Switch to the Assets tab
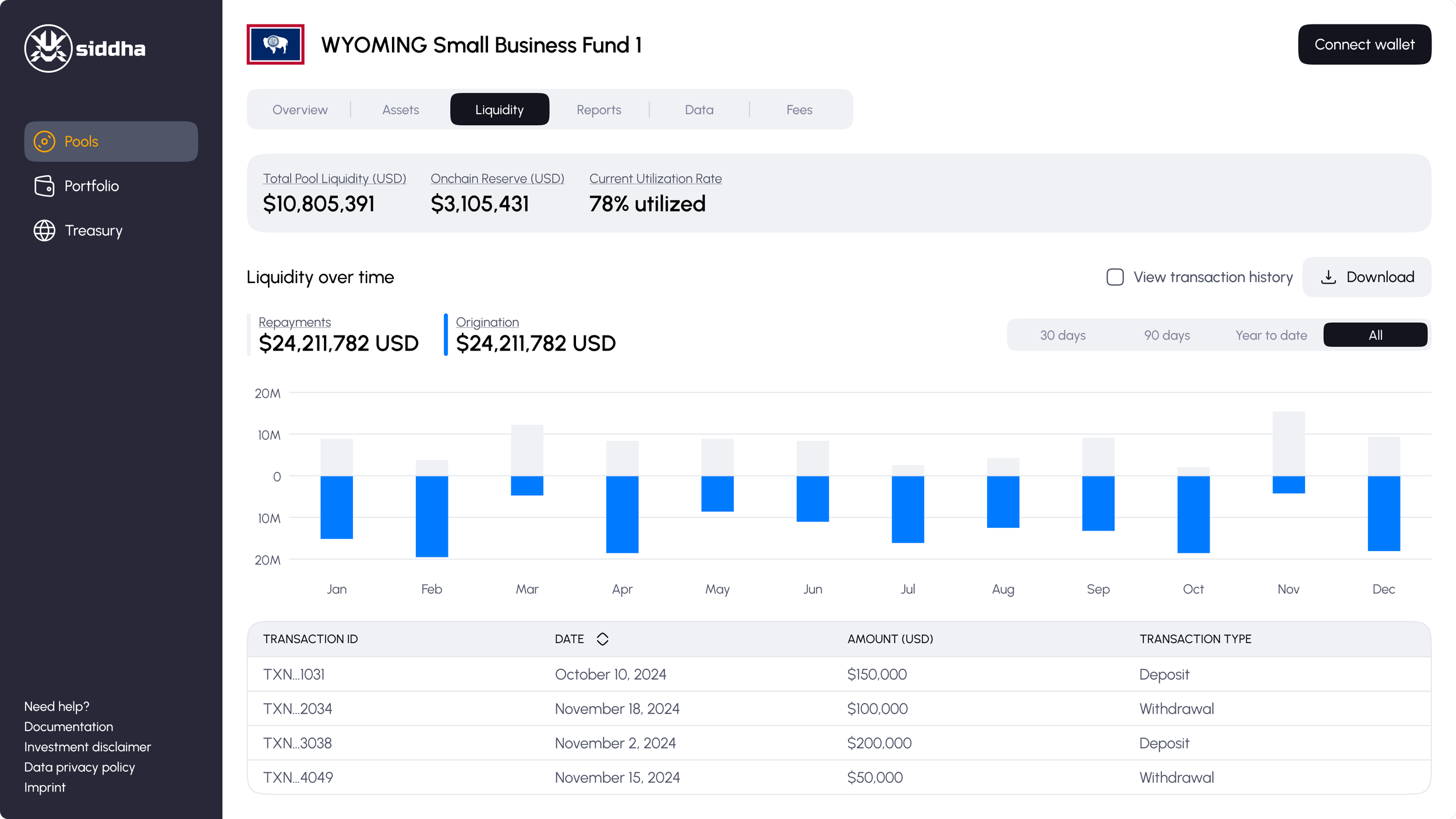This screenshot has height=819, width=1456. 400,110
